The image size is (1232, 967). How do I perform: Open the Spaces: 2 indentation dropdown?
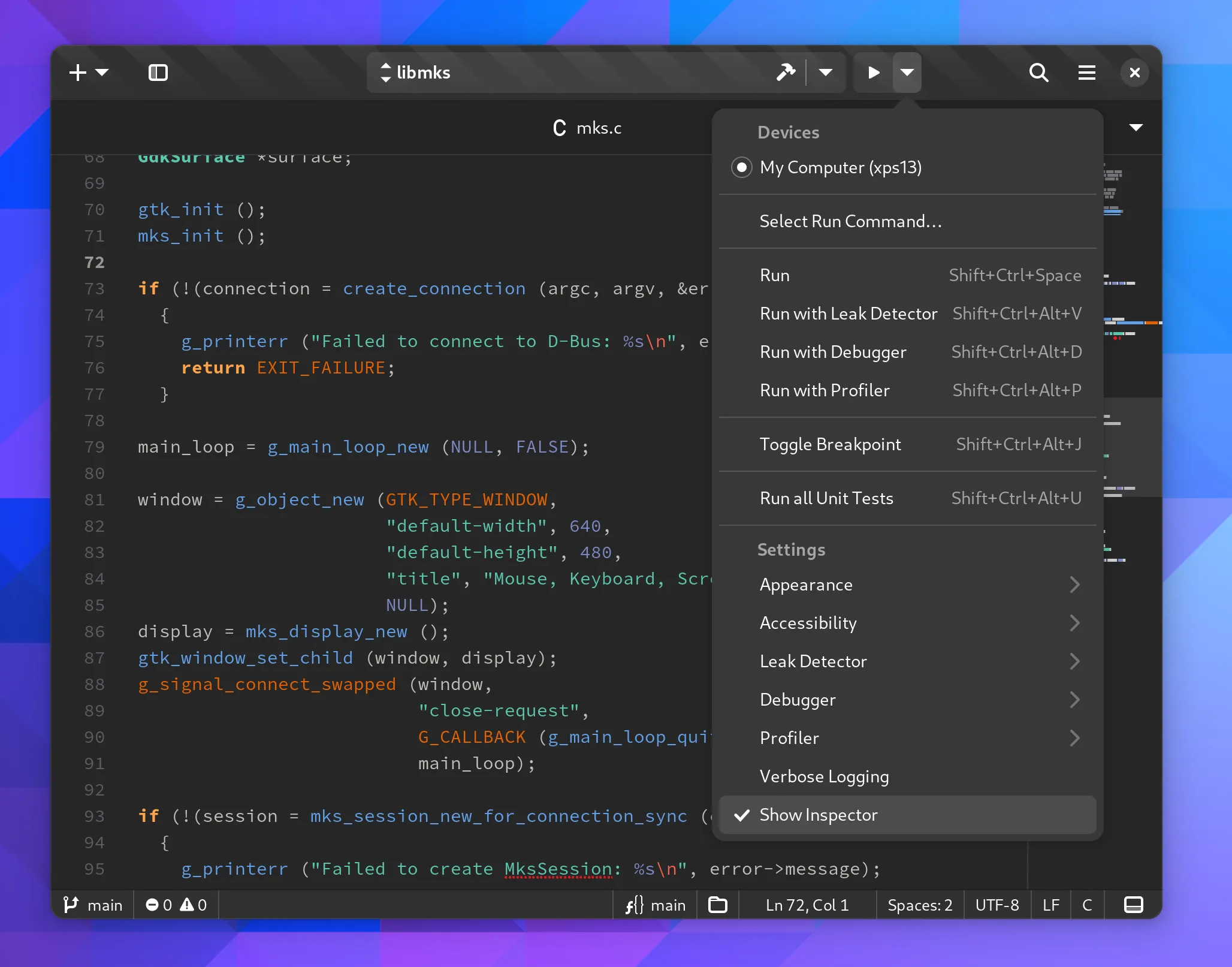[x=919, y=905]
